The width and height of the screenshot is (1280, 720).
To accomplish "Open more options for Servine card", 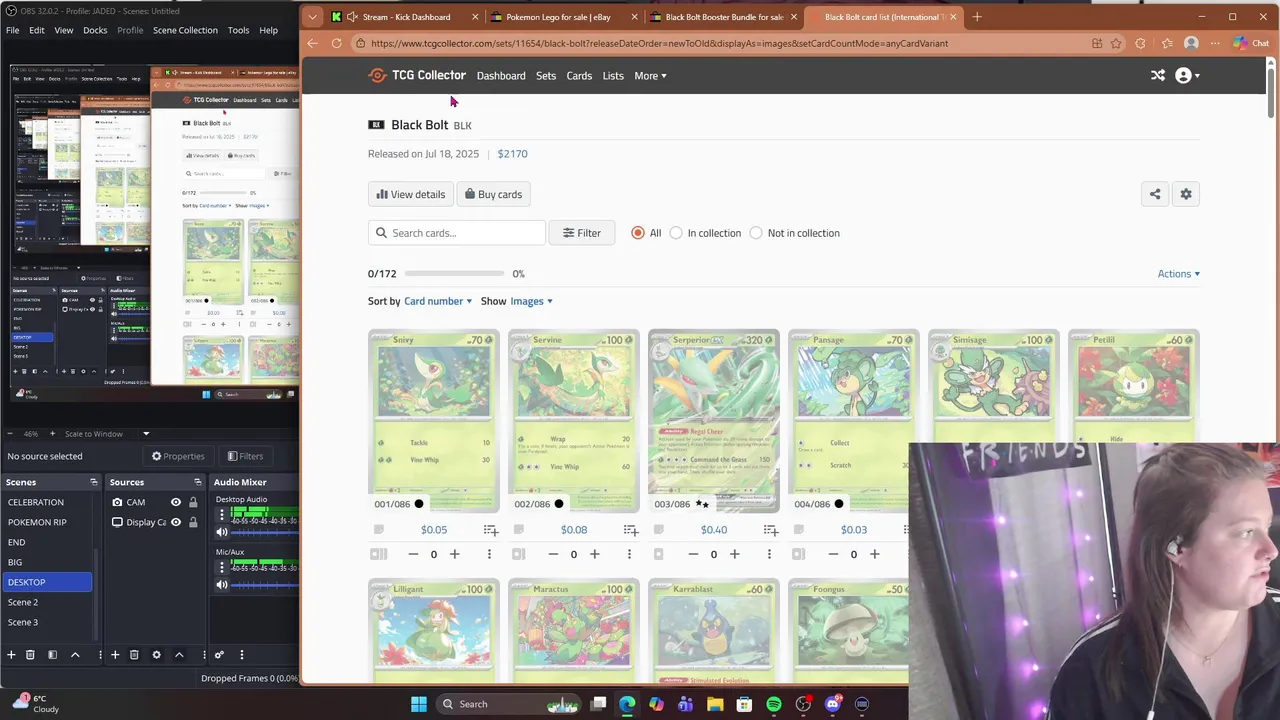I will [629, 554].
